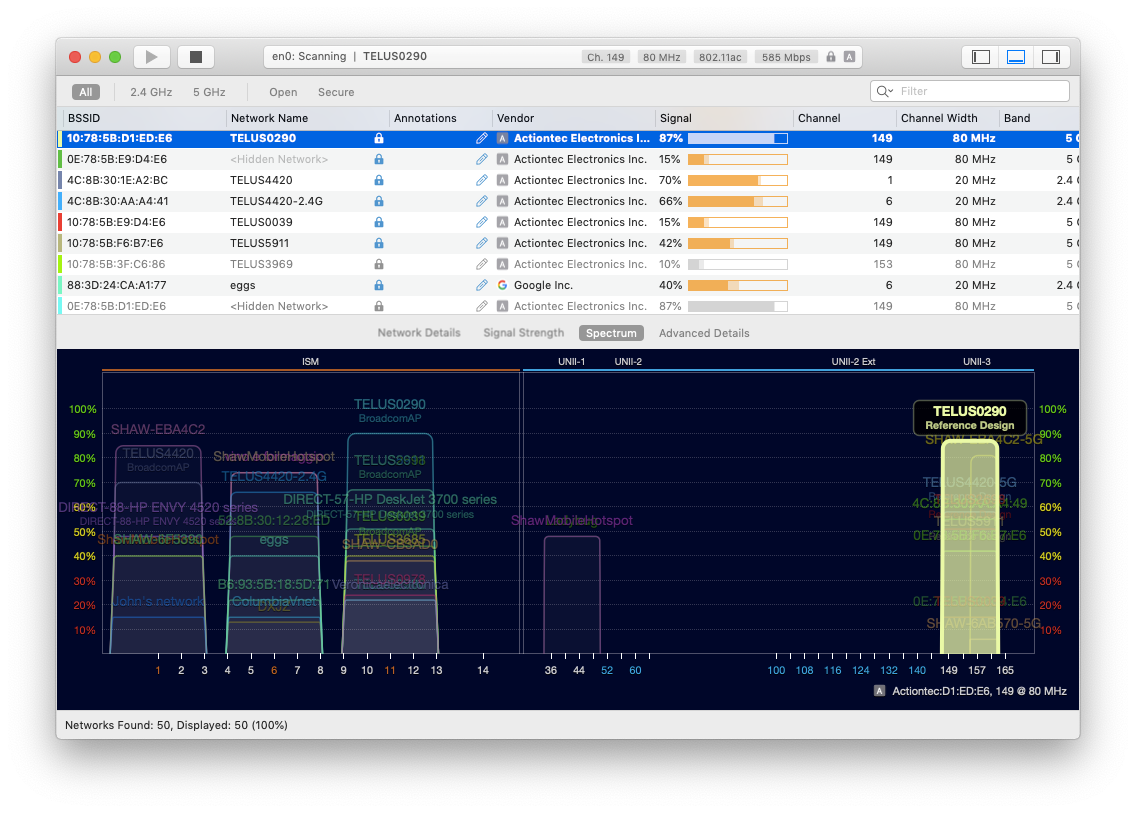Toggle the left sidebar panel icon
The width and height of the screenshot is (1136, 813).
(x=981, y=57)
